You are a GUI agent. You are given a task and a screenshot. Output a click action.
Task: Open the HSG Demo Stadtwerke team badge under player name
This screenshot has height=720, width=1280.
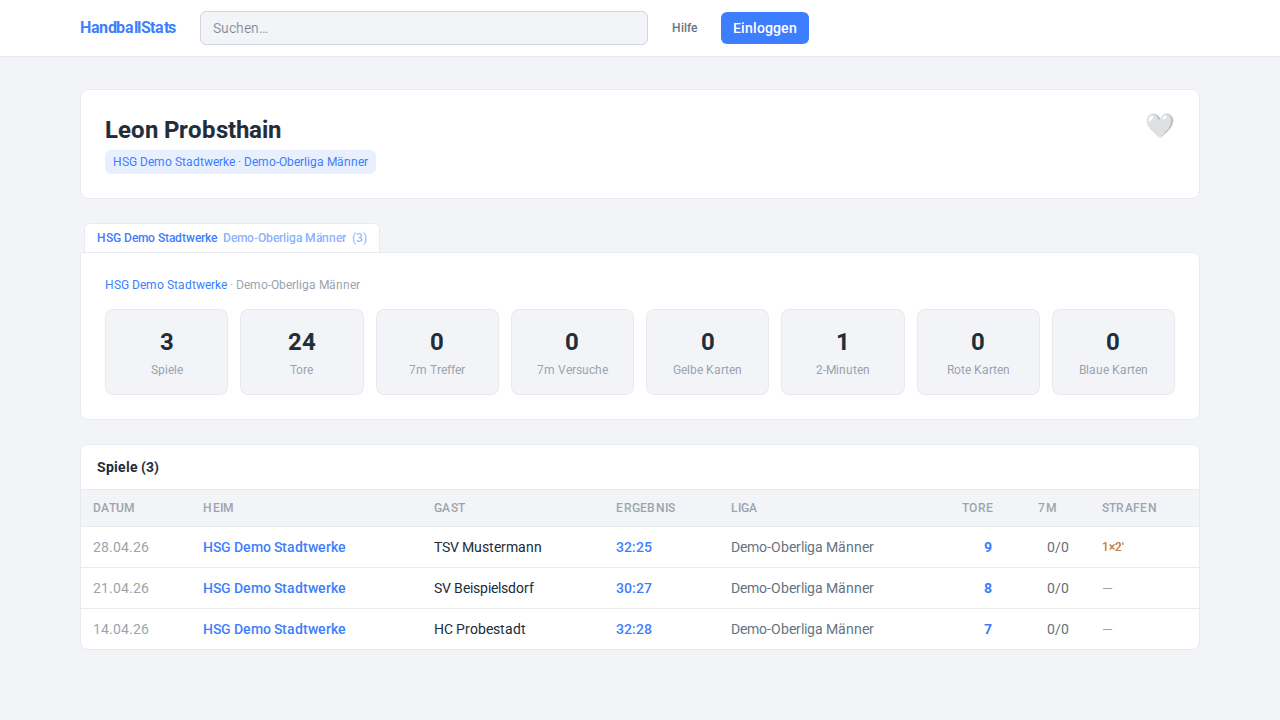coord(240,162)
